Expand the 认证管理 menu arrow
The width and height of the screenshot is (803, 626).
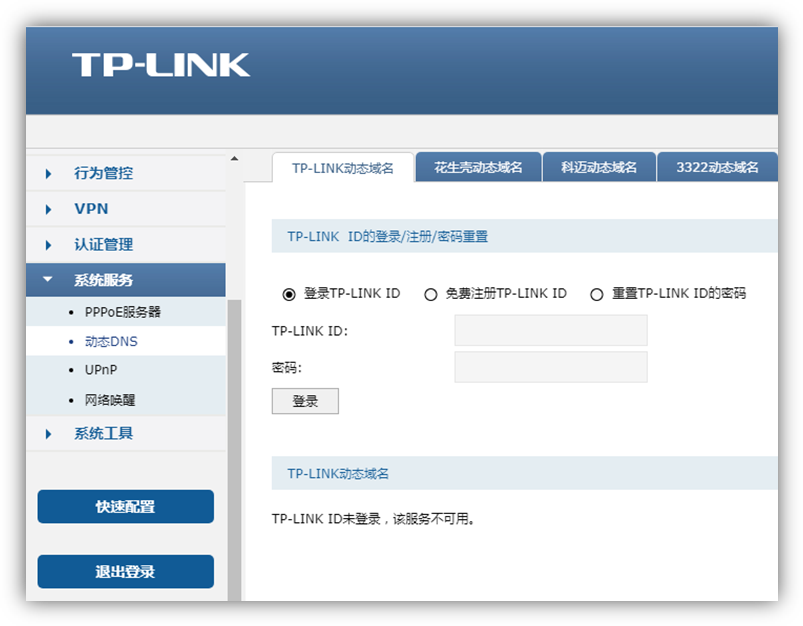pyautogui.click(x=48, y=245)
